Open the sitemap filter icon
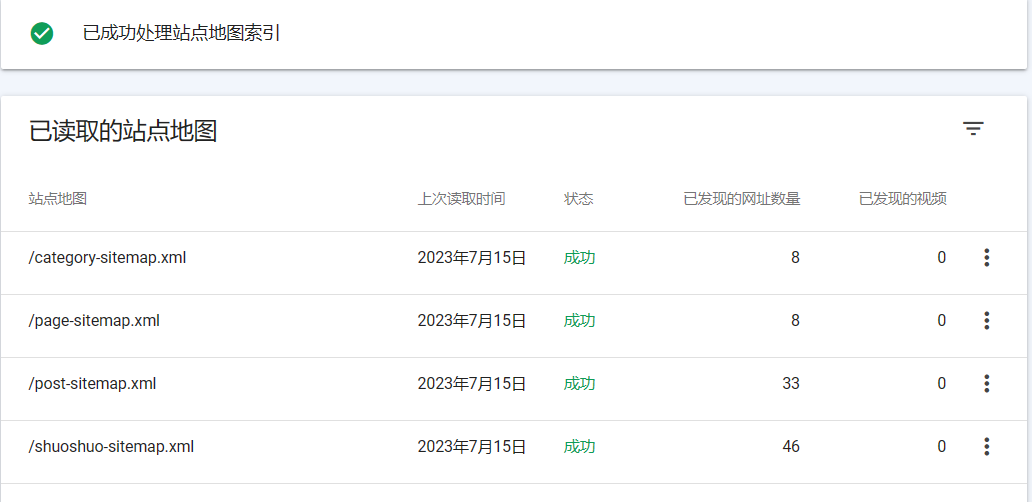The width and height of the screenshot is (1032, 502). pyautogui.click(x=973, y=128)
